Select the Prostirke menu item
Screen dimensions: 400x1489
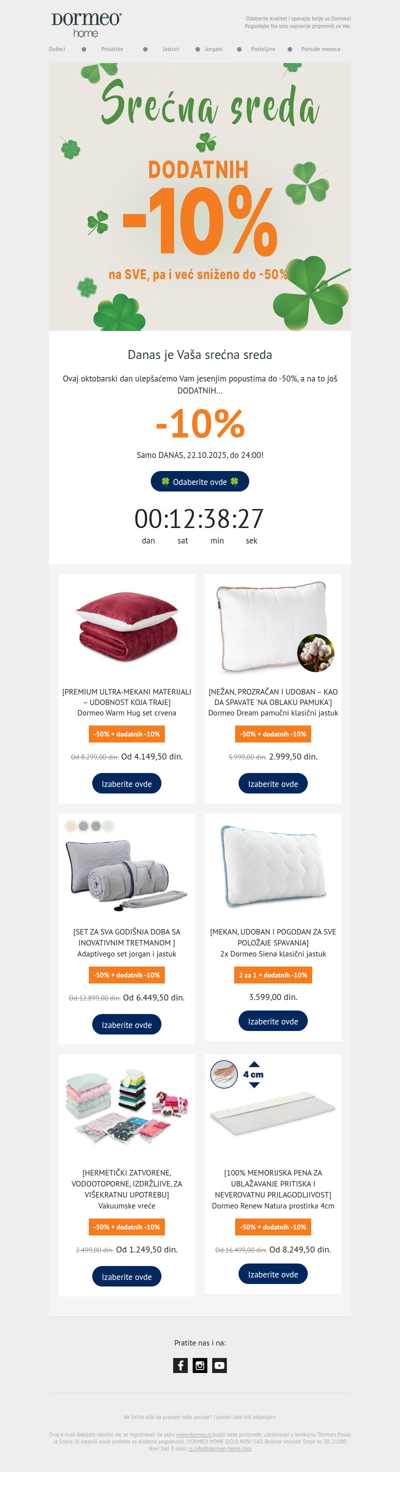(112, 48)
